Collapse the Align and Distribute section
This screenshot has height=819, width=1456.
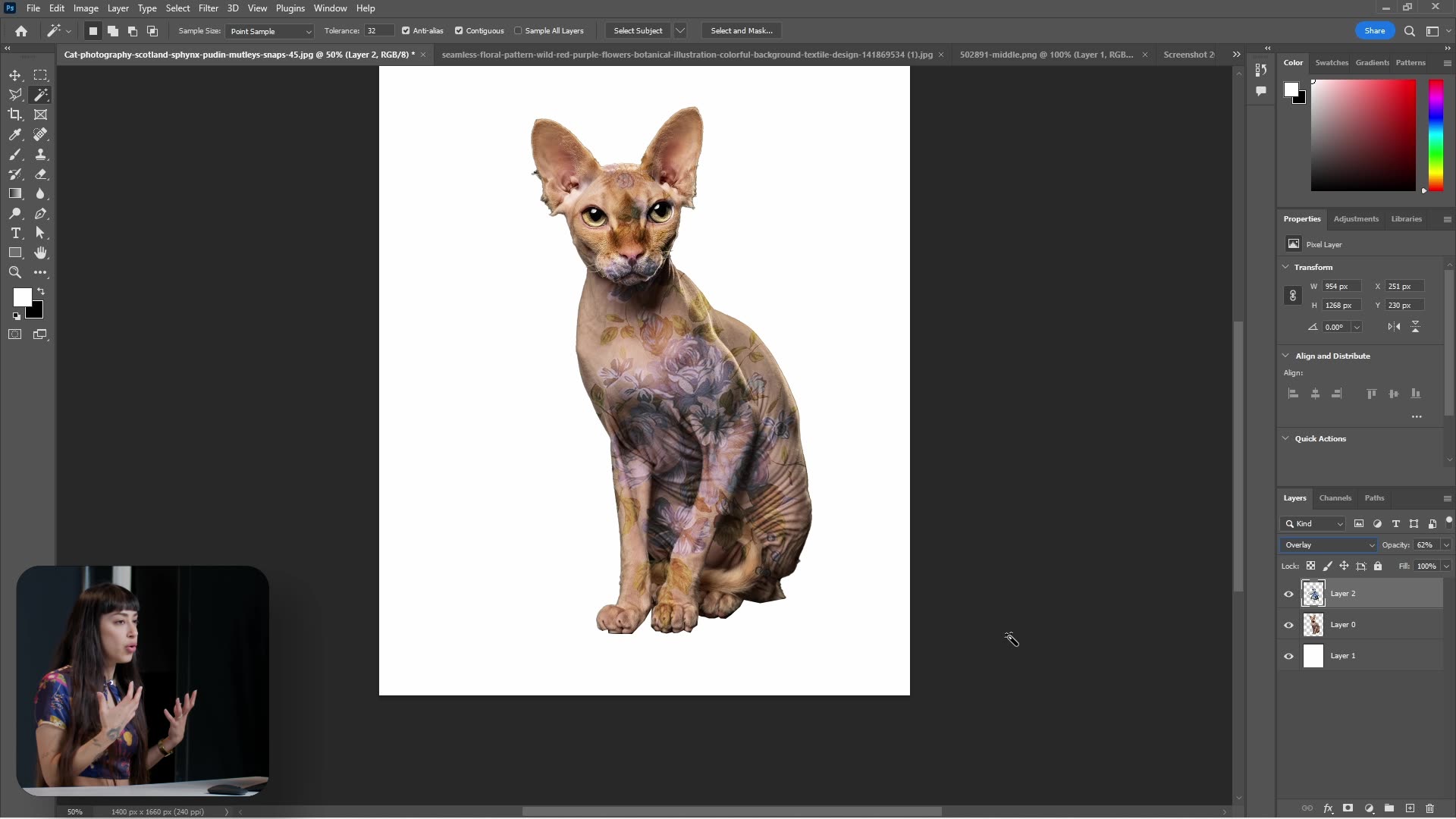(x=1285, y=356)
